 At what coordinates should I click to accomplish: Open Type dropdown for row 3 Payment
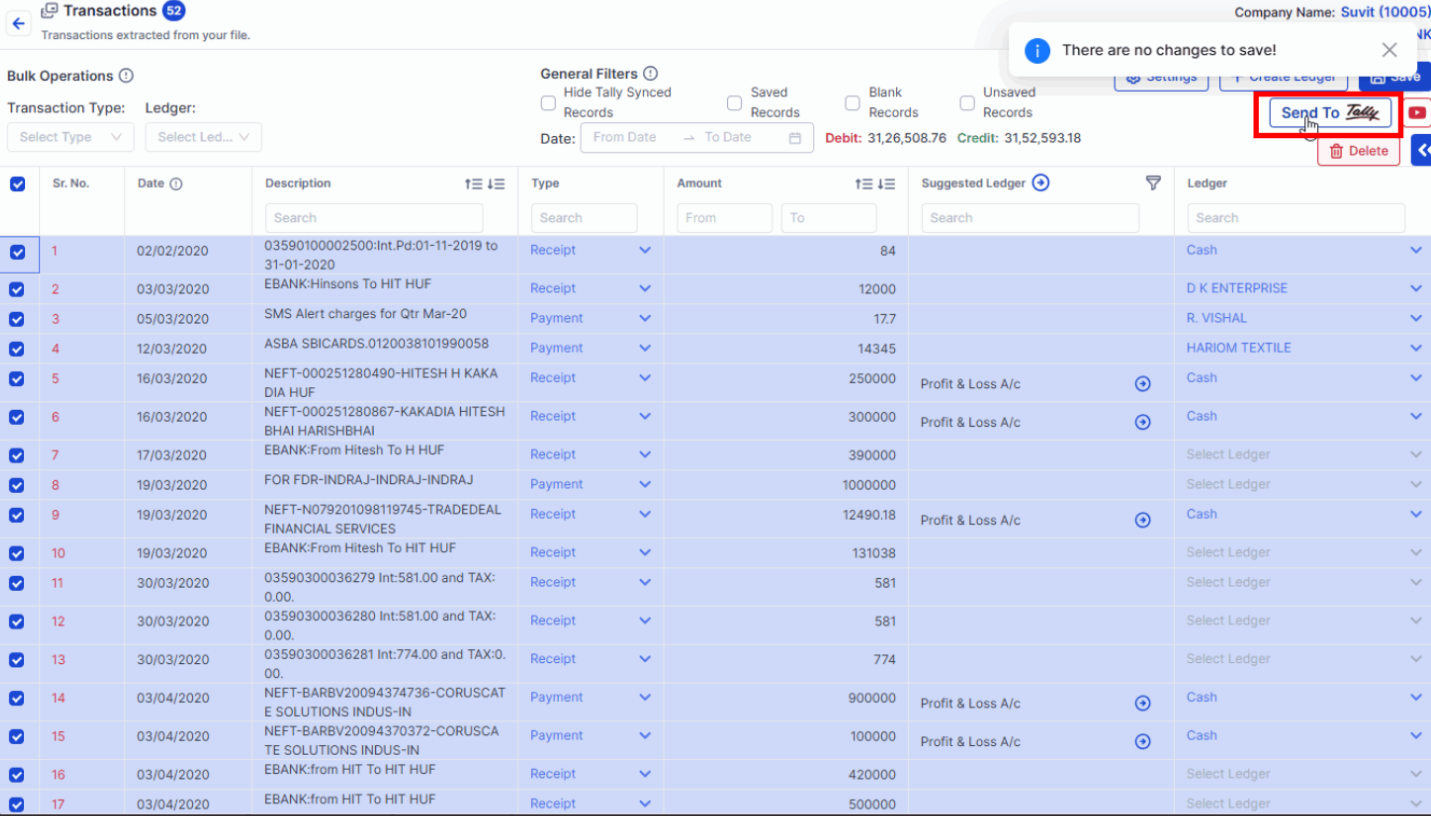tap(590, 318)
